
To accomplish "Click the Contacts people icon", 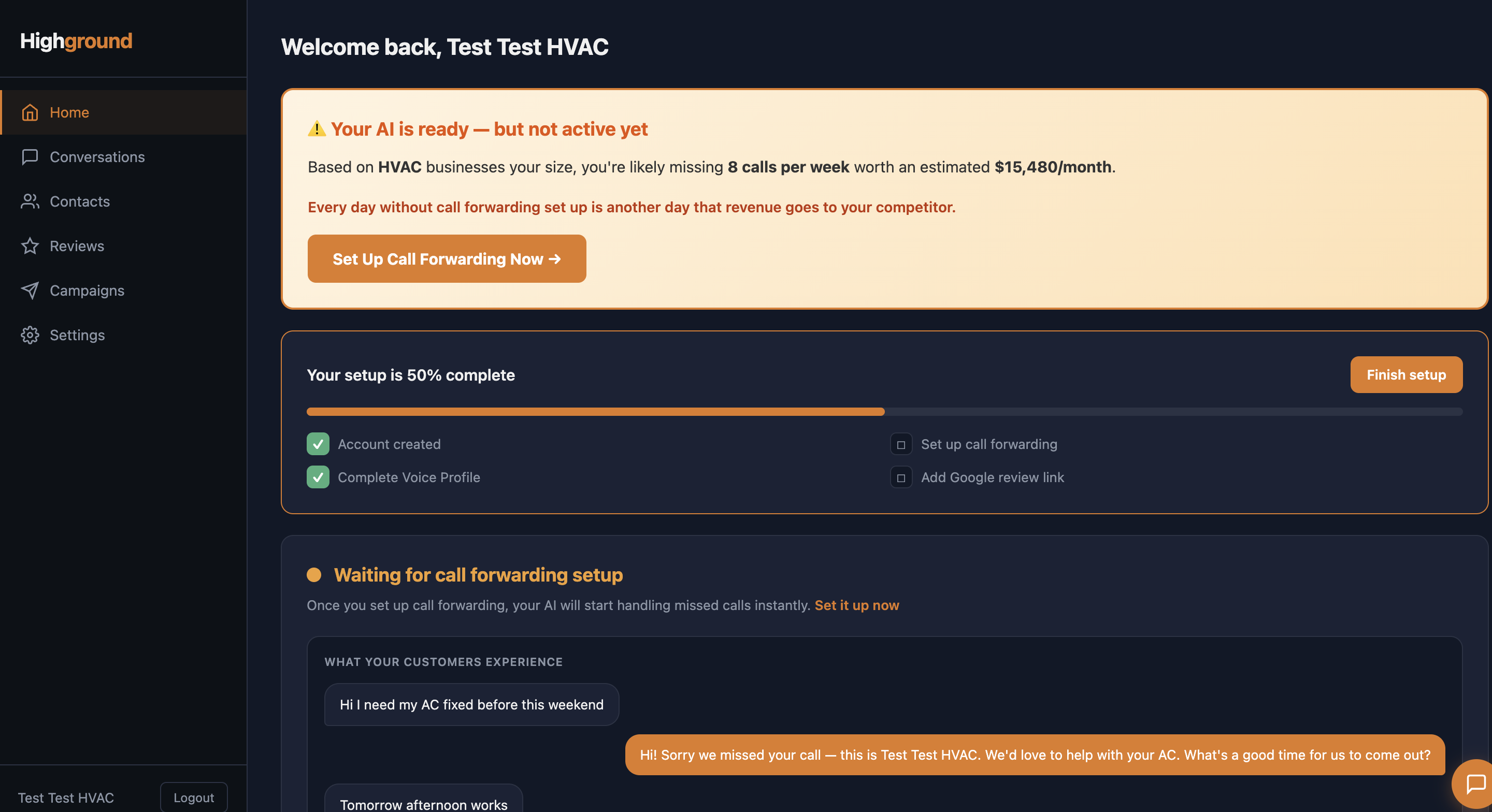I will [30, 201].
